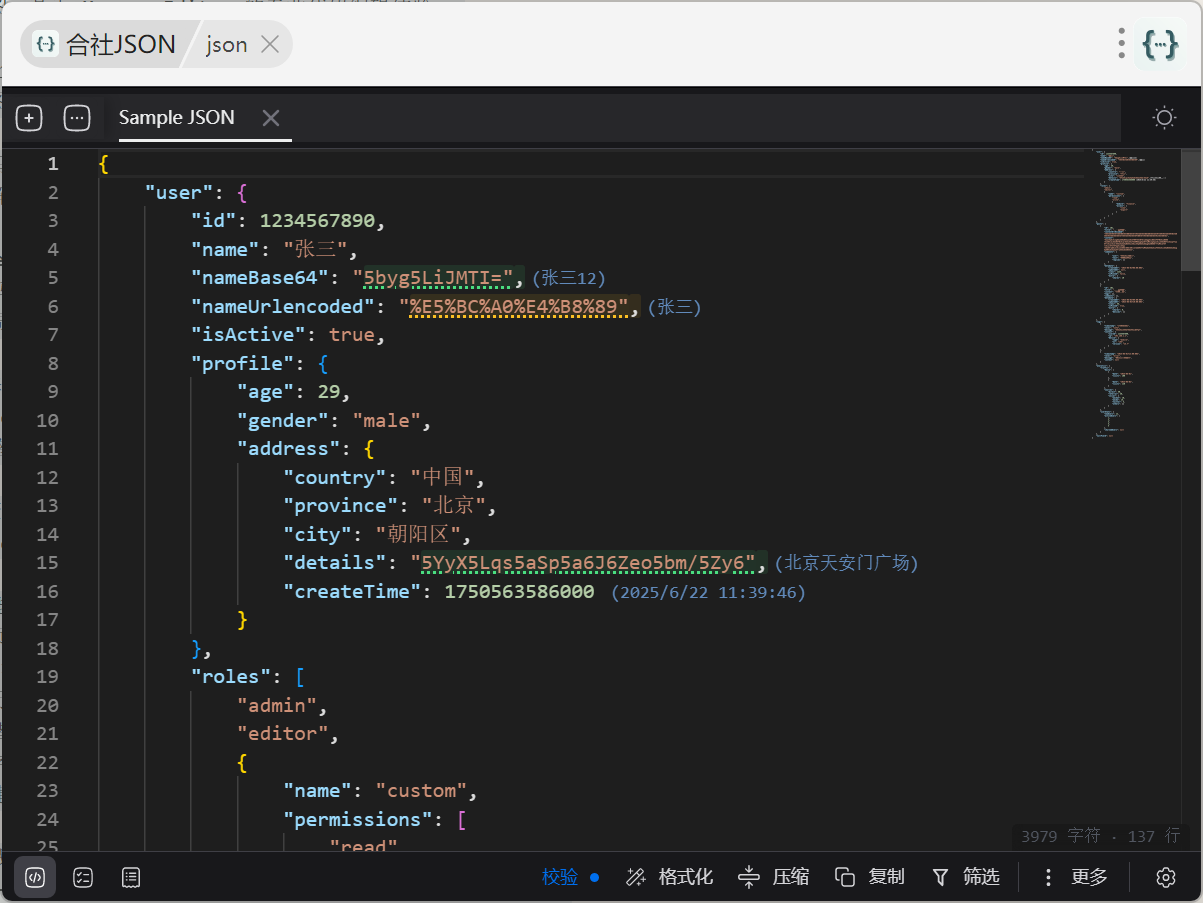Add a new tab with plus icon
The image size is (1203, 903).
29,118
